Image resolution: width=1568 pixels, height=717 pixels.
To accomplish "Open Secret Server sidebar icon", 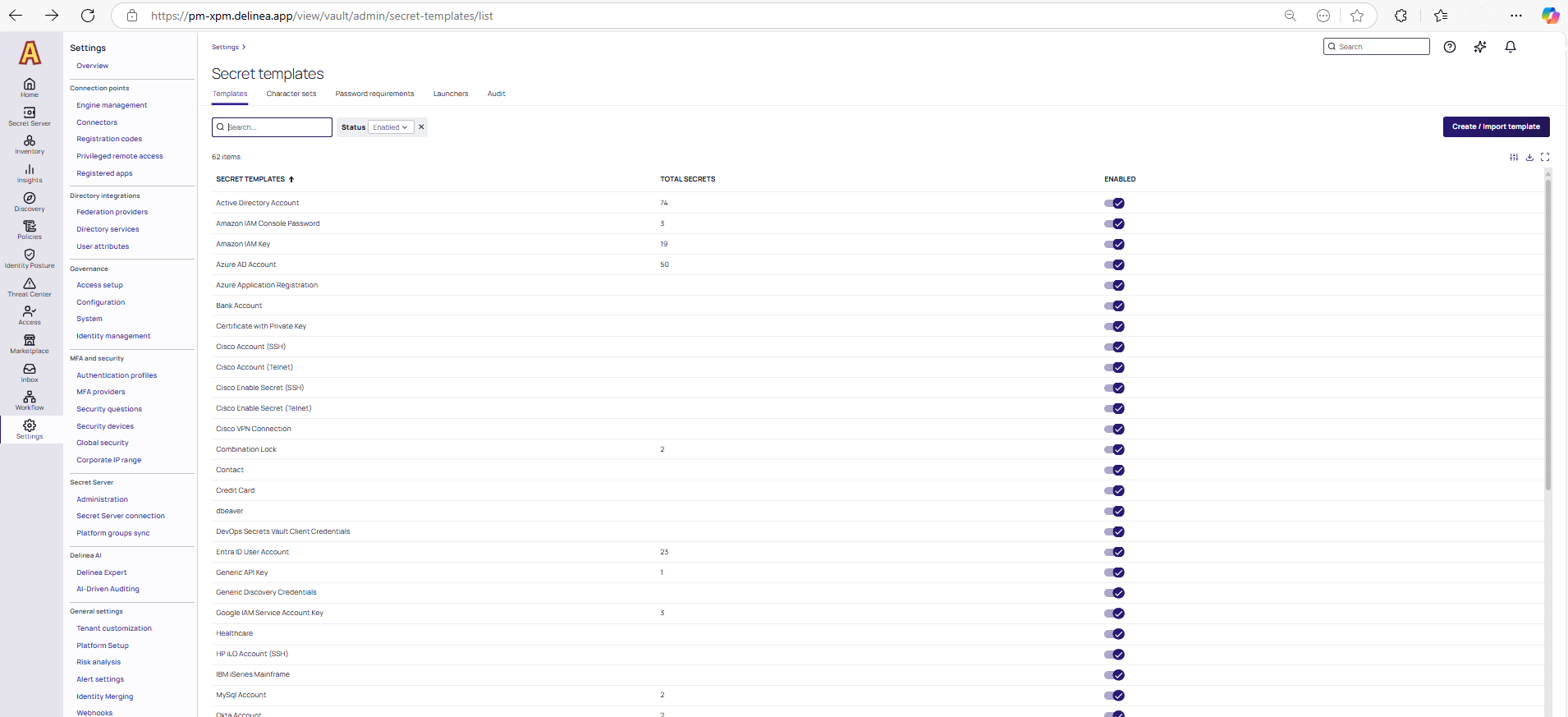I will tap(30, 116).
